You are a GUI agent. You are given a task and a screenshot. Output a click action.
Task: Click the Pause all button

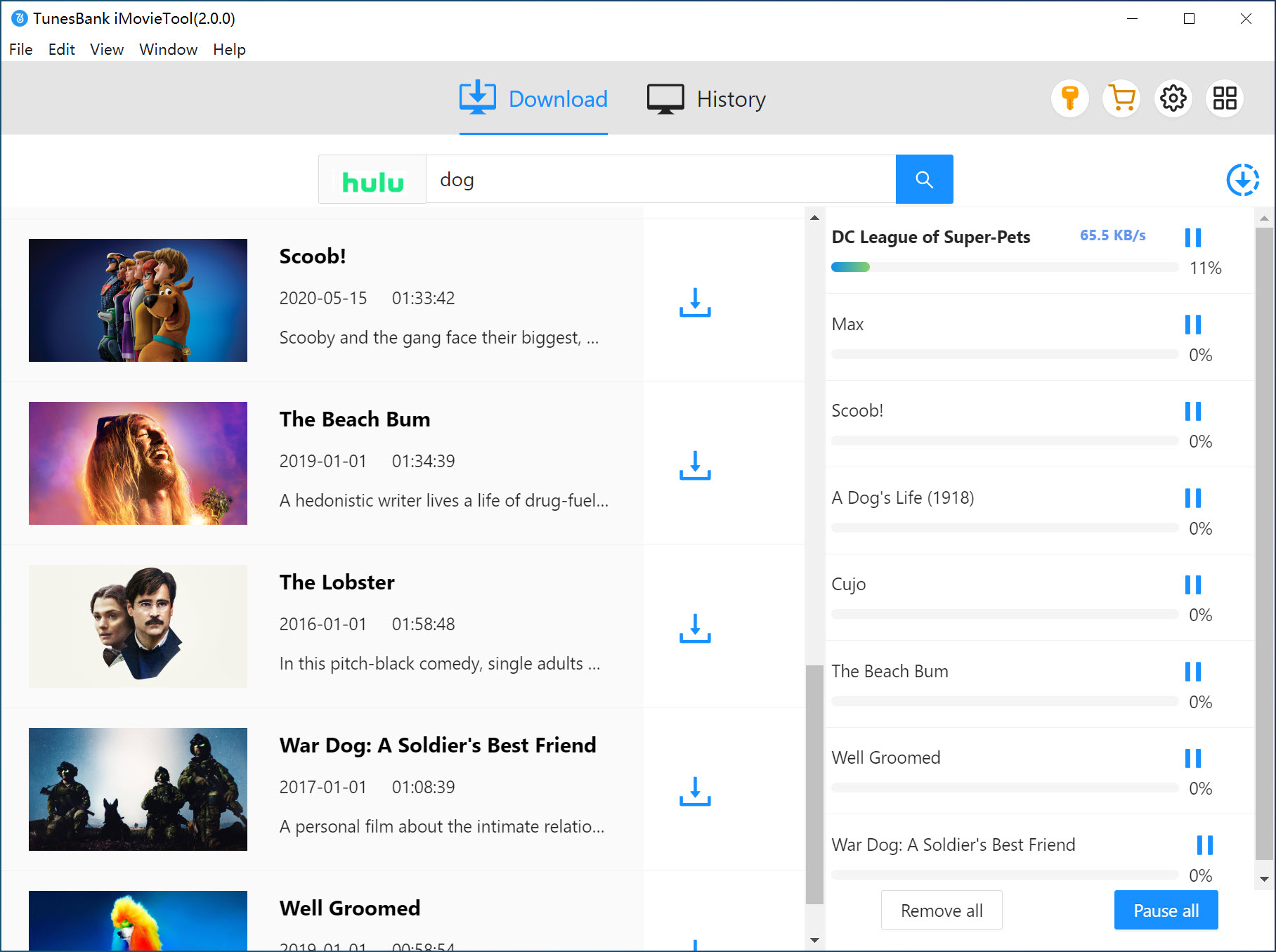tap(1166, 911)
